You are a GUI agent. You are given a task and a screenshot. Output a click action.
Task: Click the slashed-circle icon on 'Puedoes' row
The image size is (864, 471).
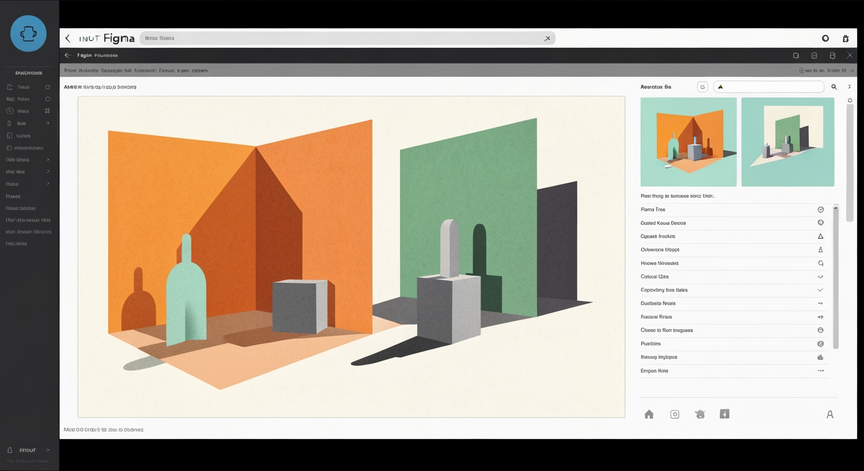click(x=820, y=344)
